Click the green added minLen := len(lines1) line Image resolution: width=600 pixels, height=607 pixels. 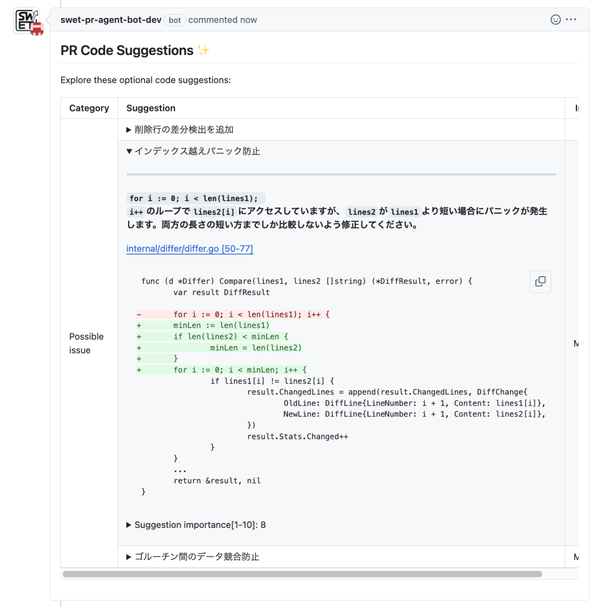220,325
